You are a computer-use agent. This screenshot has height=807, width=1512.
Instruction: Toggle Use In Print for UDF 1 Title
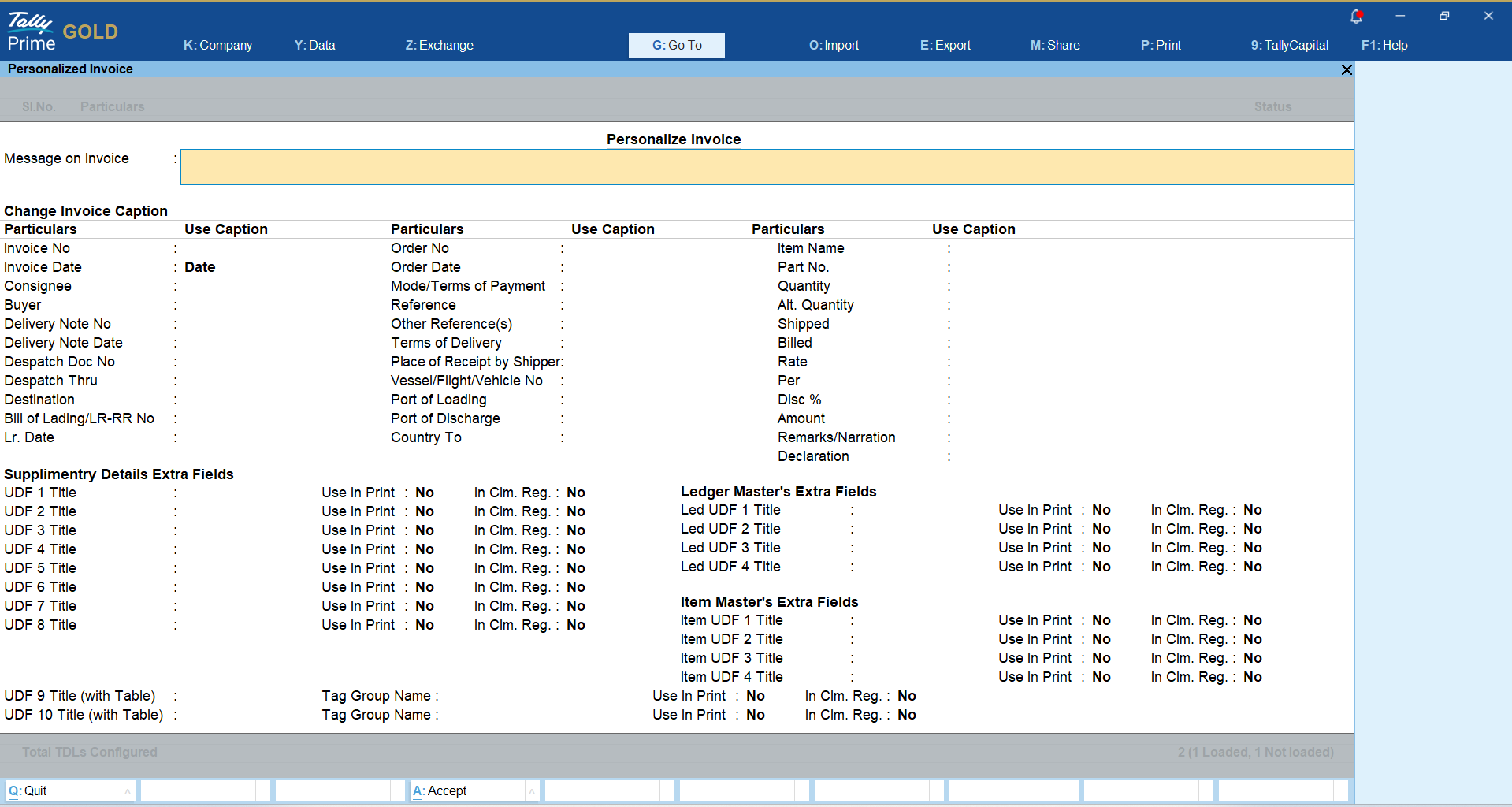tap(425, 493)
